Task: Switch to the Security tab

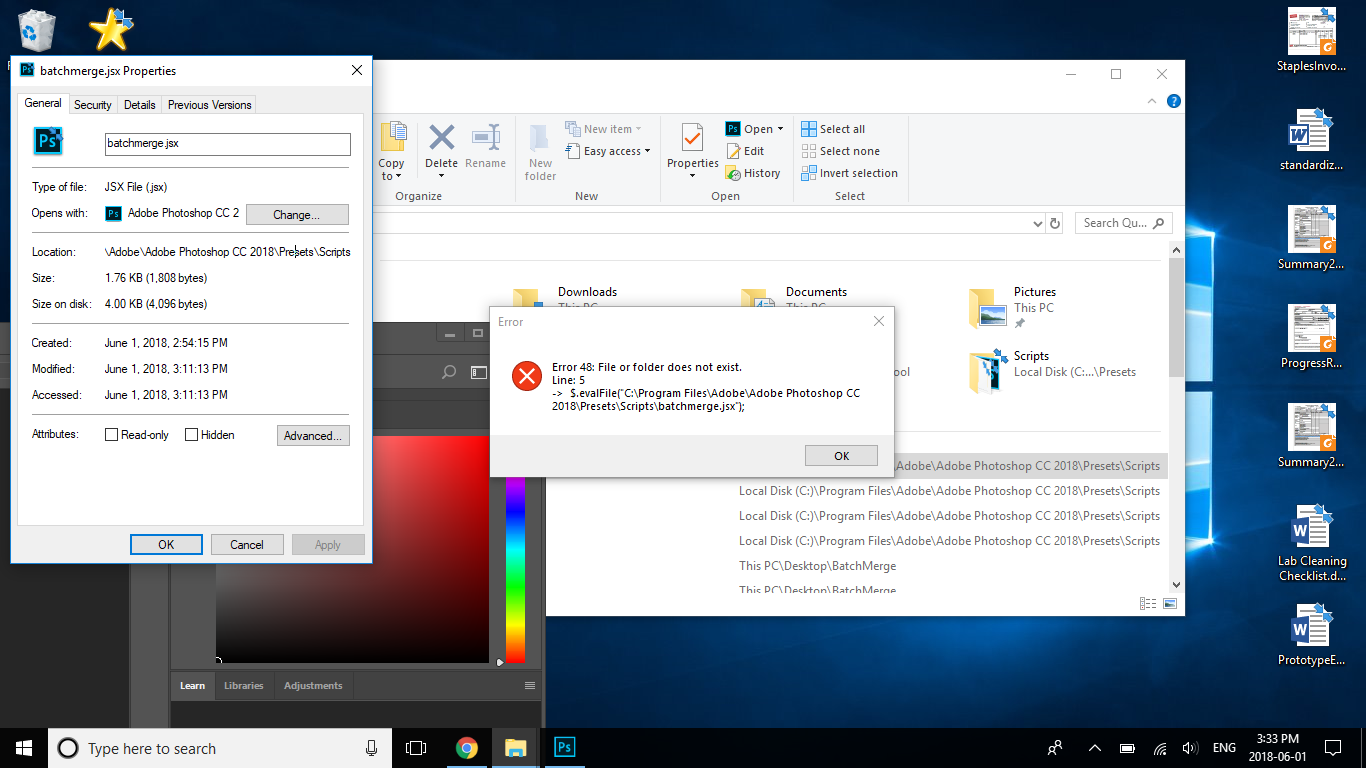Action: 93,105
